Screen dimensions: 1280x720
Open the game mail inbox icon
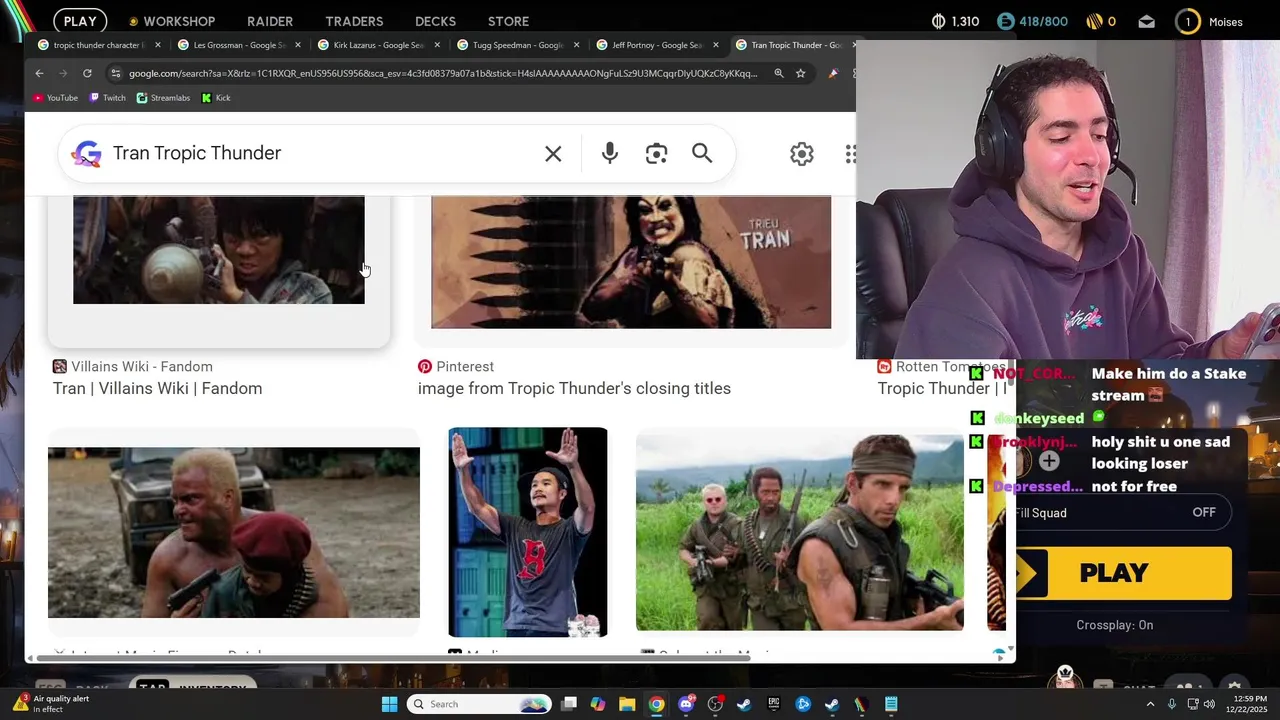(x=1147, y=21)
